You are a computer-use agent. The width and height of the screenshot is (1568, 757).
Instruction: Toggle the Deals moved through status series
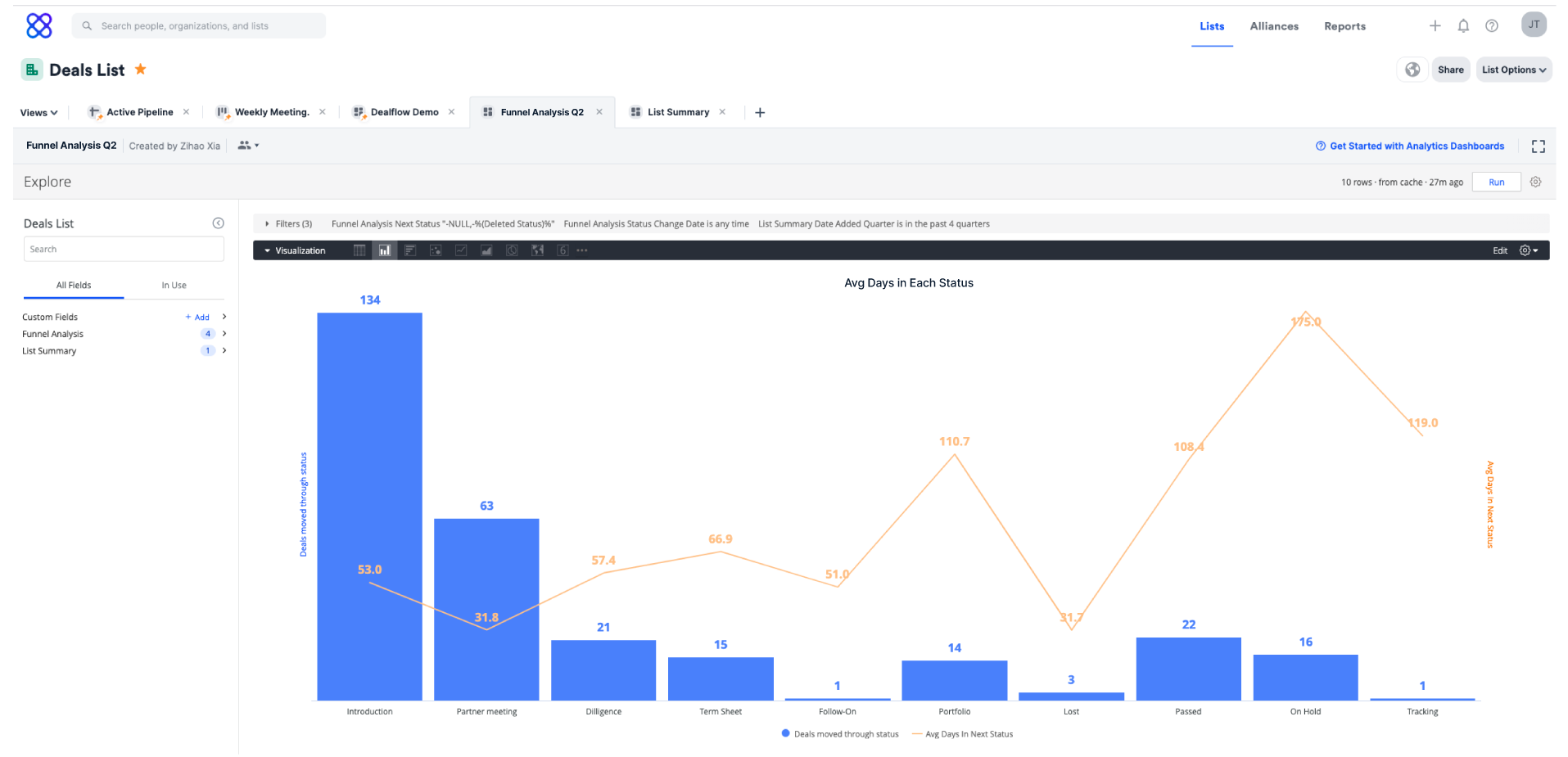click(x=838, y=733)
